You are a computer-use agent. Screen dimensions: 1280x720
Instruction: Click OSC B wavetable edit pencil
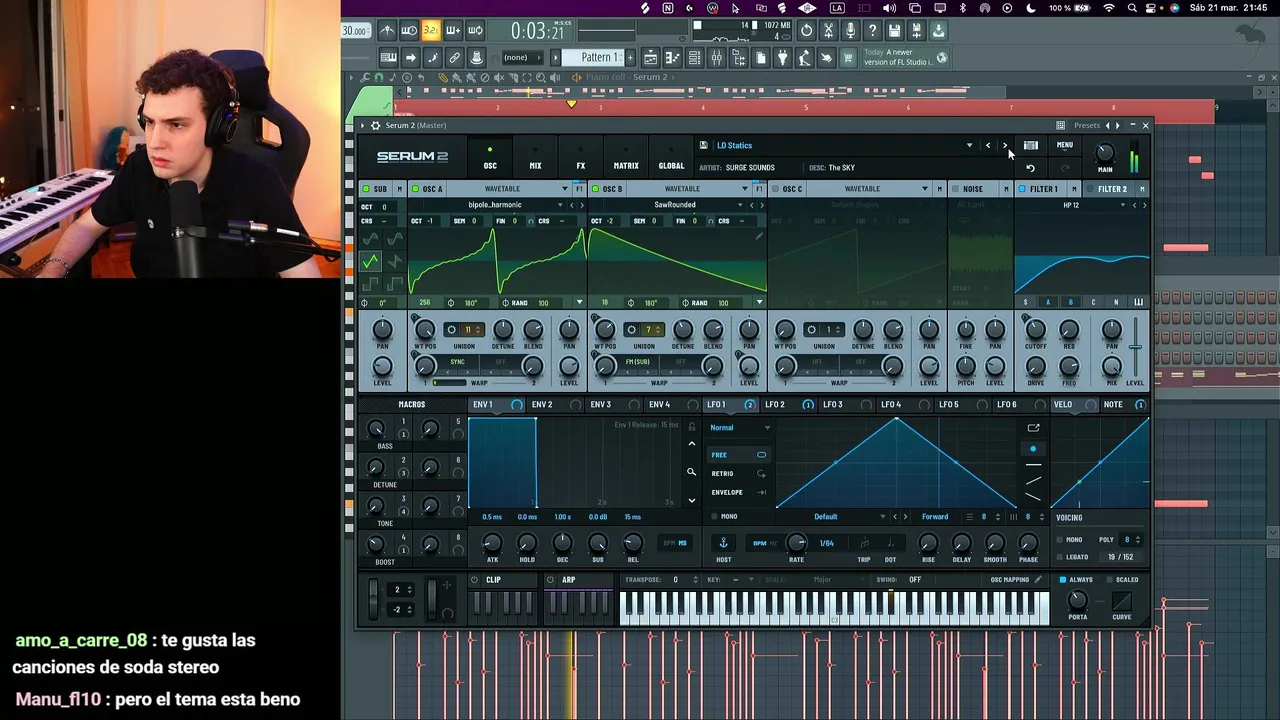(759, 237)
